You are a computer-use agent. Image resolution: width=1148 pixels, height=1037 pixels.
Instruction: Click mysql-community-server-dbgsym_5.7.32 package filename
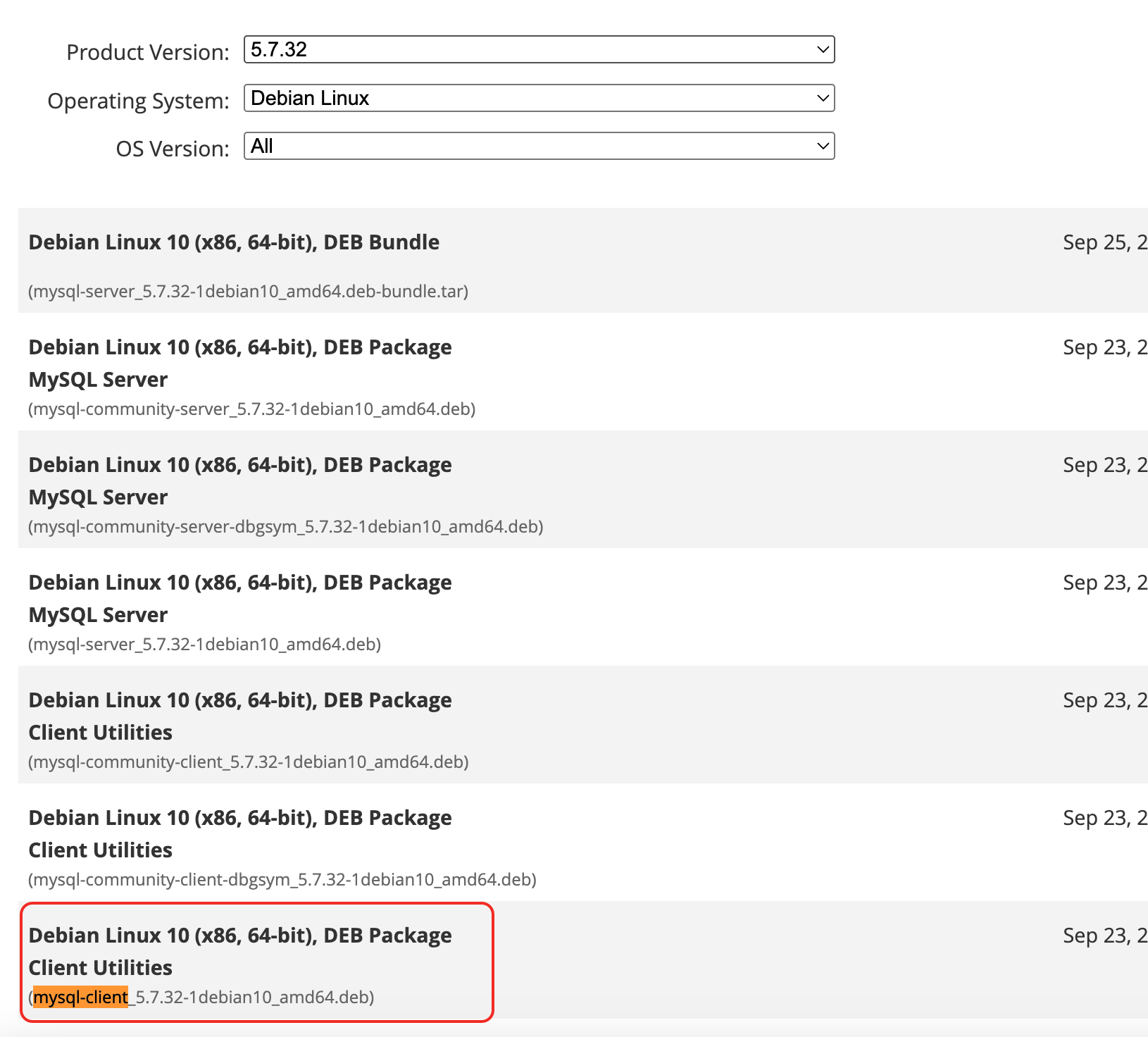pos(285,526)
